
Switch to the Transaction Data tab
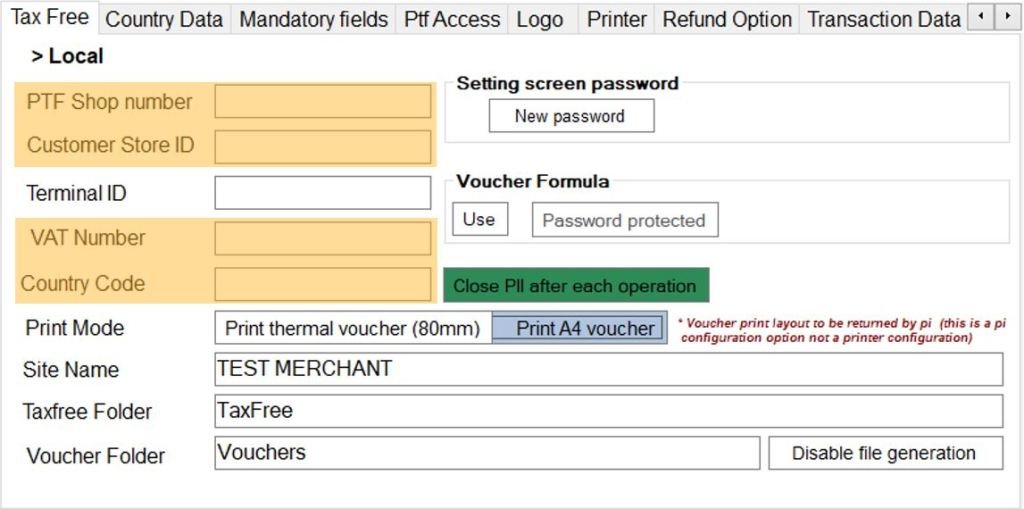[x=883, y=19]
